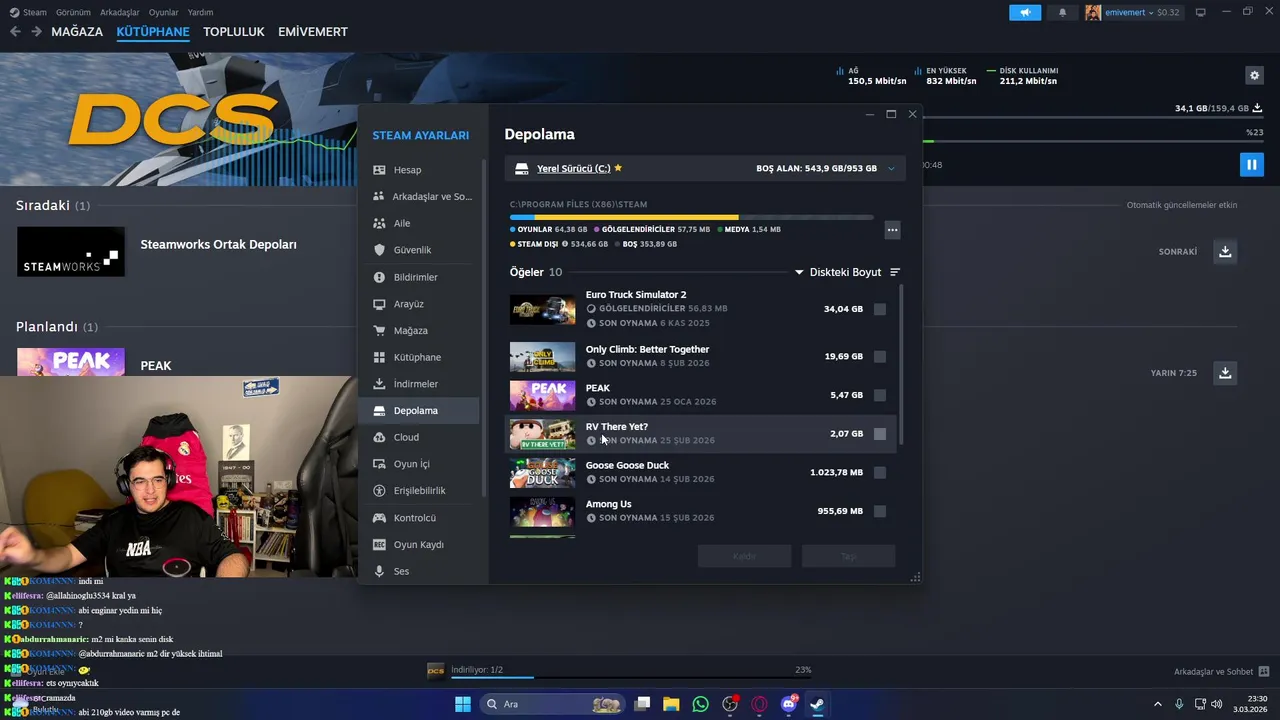Screen dimensions: 1280x720
Task: Click Steamworks Ortak Depoları queue thumbnail
Action: point(71,252)
